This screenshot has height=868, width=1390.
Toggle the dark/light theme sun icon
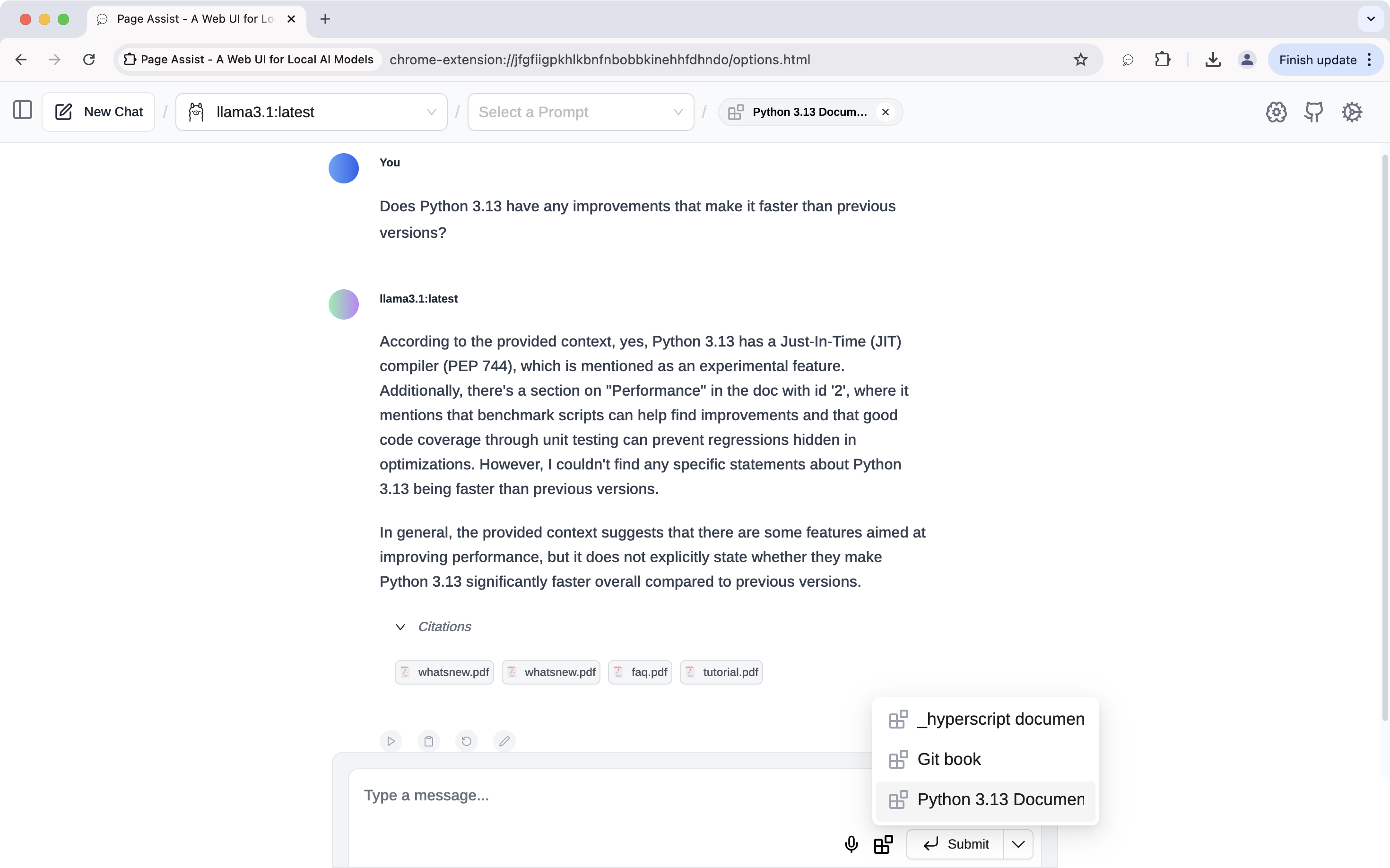pyautogui.click(x=1352, y=112)
